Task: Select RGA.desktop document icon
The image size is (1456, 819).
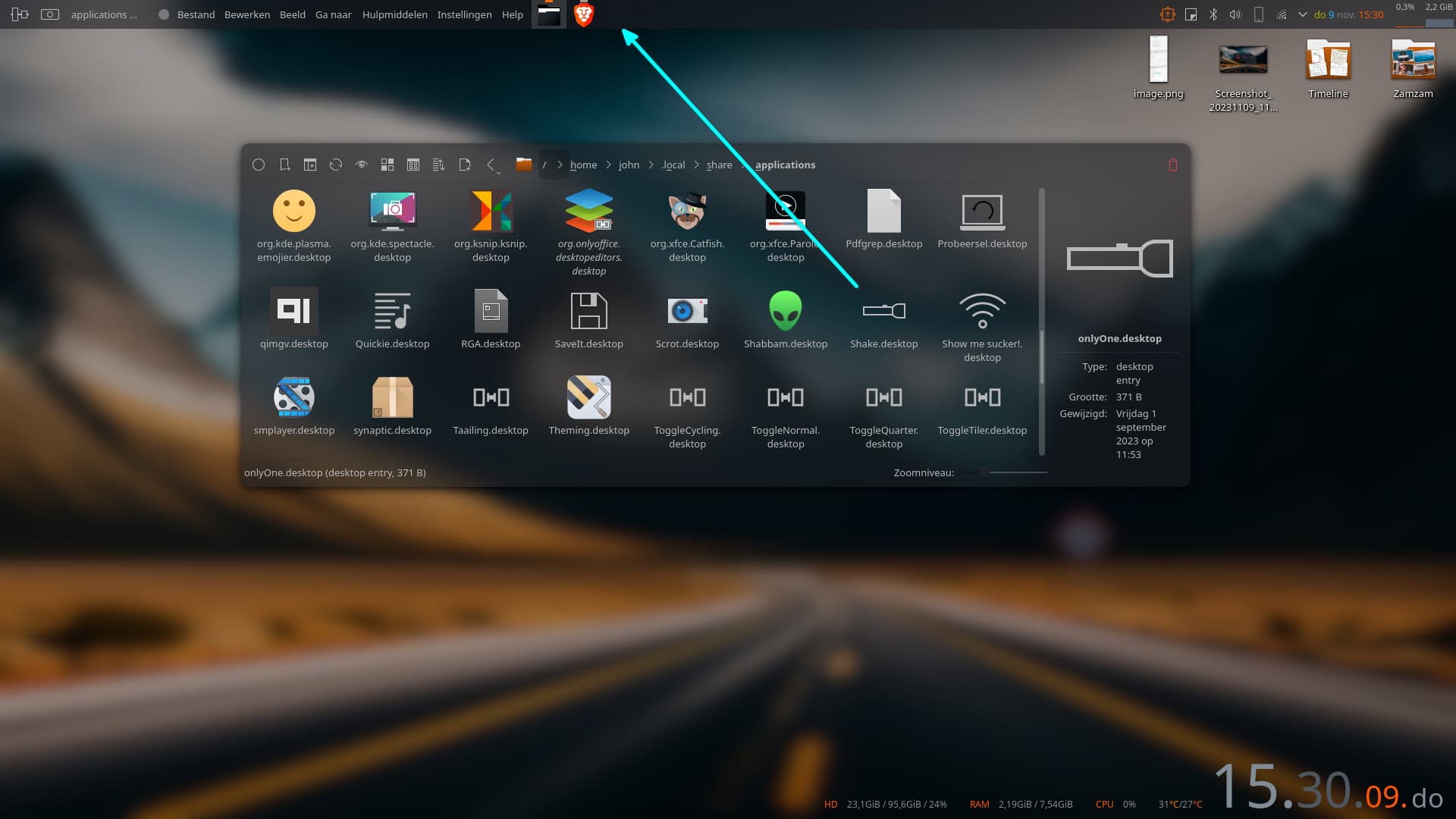Action: tap(491, 311)
